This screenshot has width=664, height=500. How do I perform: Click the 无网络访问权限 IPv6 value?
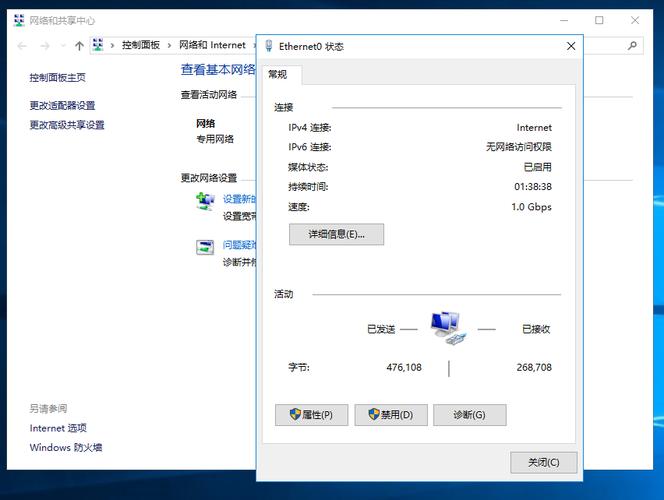click(x=519, y=147)
